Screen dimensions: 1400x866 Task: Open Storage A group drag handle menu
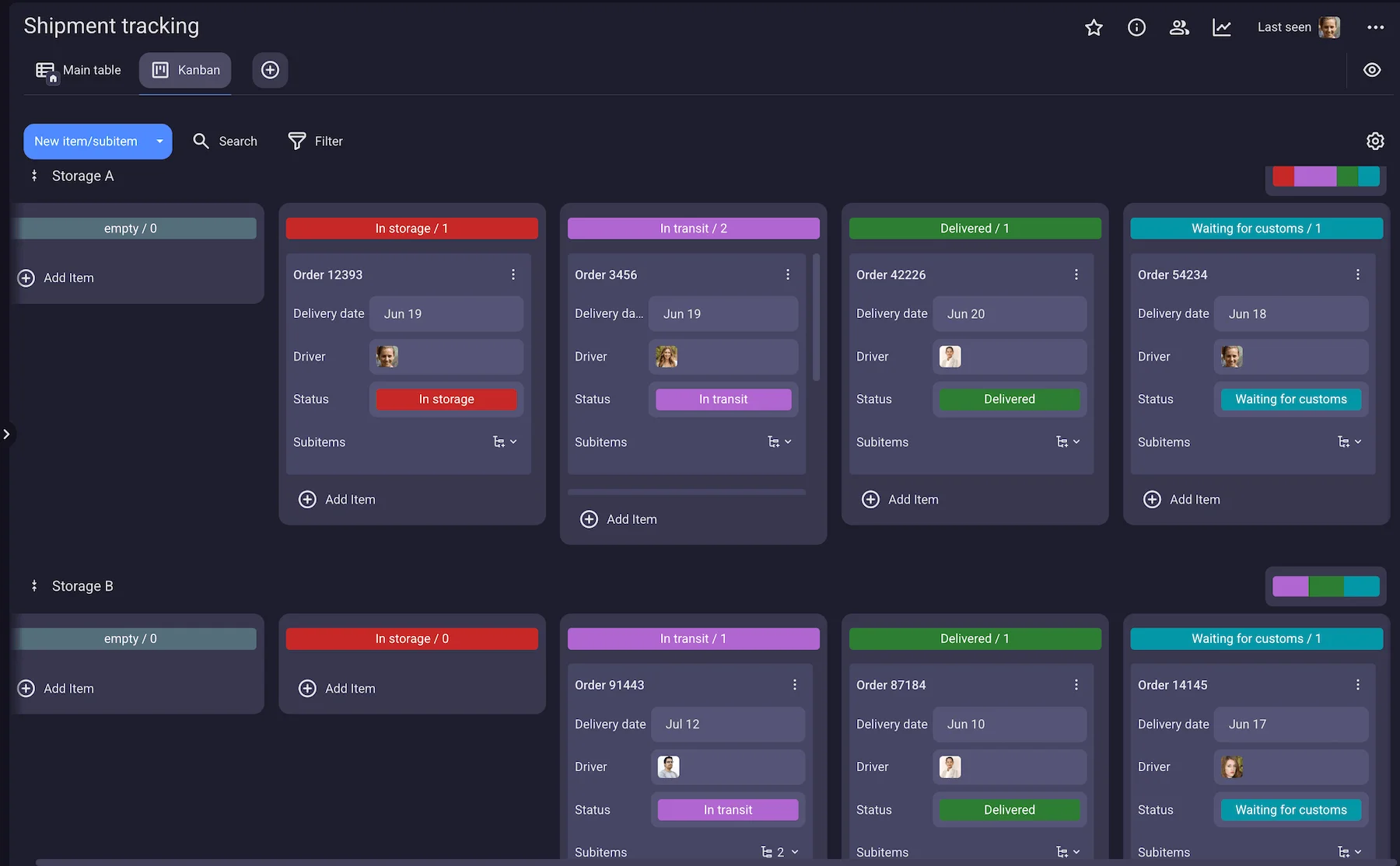[x=34, y=176]
